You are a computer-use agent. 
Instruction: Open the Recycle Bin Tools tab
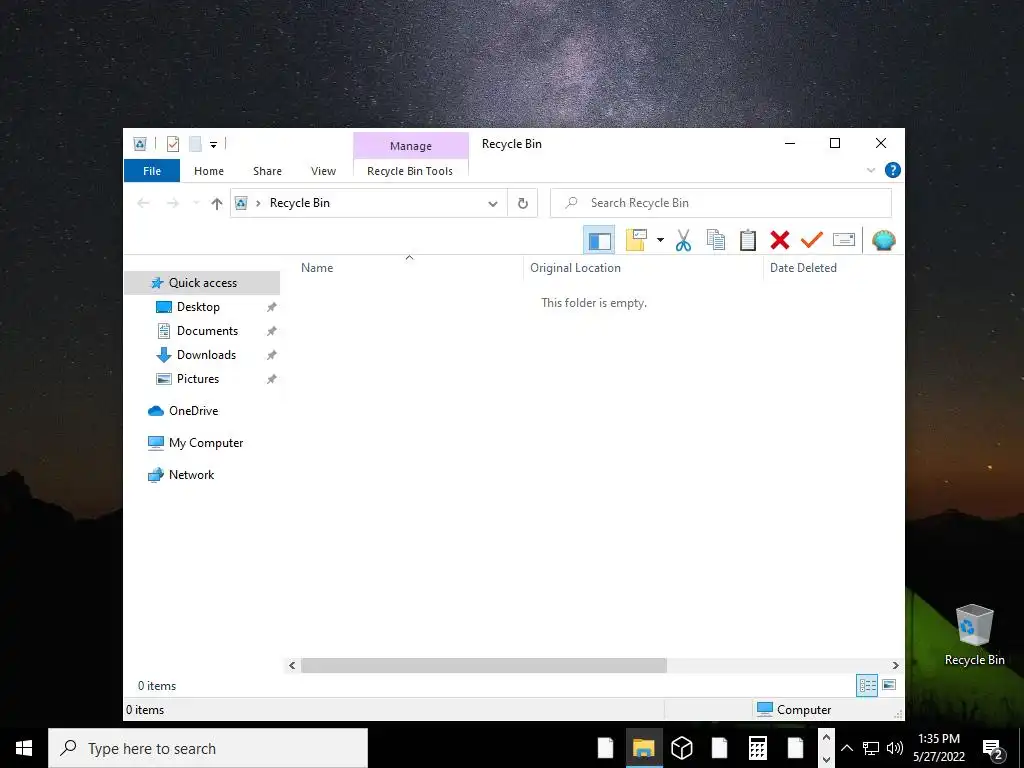tap(410, 170)
